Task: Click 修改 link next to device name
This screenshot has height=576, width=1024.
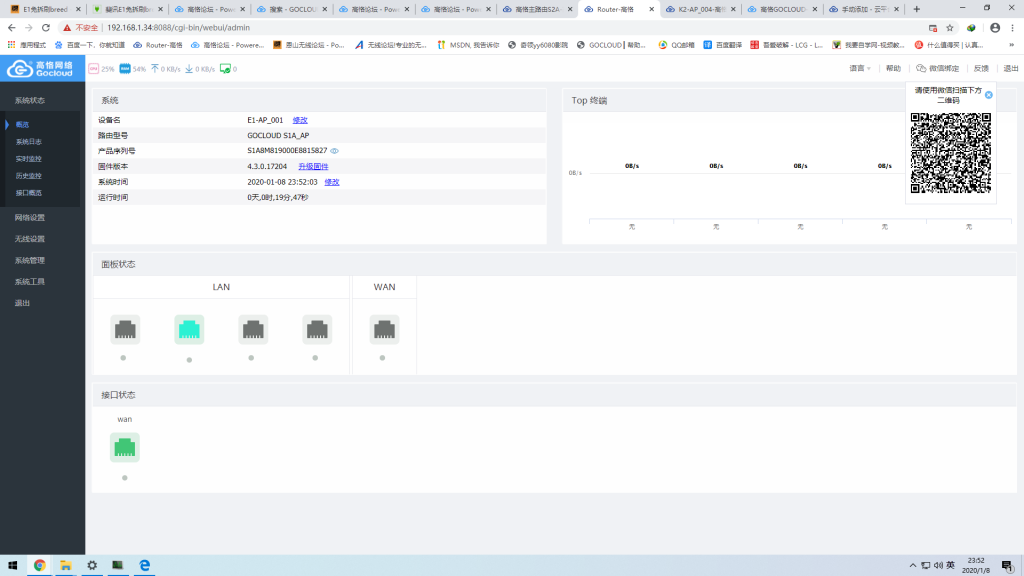Action: [300, 119]
